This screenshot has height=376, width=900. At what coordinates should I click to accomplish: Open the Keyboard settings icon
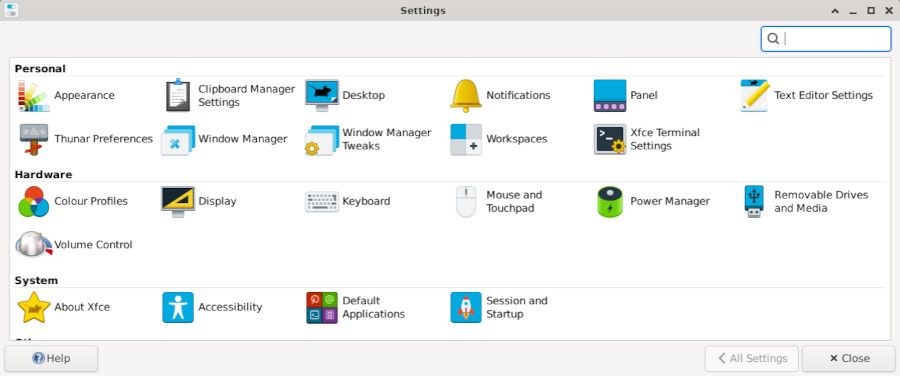[321, 201]
